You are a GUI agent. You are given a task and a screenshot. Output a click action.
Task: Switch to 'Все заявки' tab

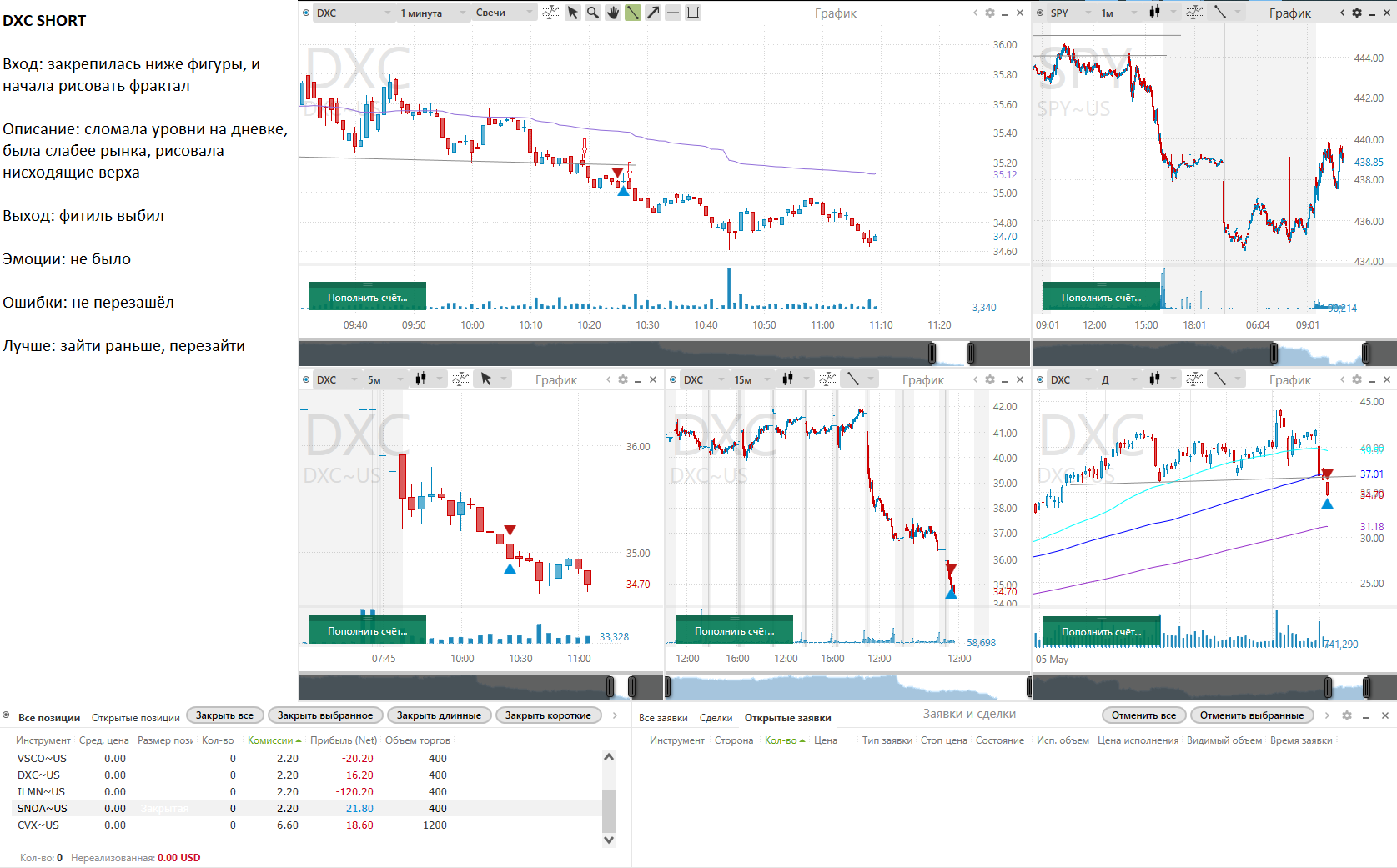pyautogui.click(x=663, y=718)
